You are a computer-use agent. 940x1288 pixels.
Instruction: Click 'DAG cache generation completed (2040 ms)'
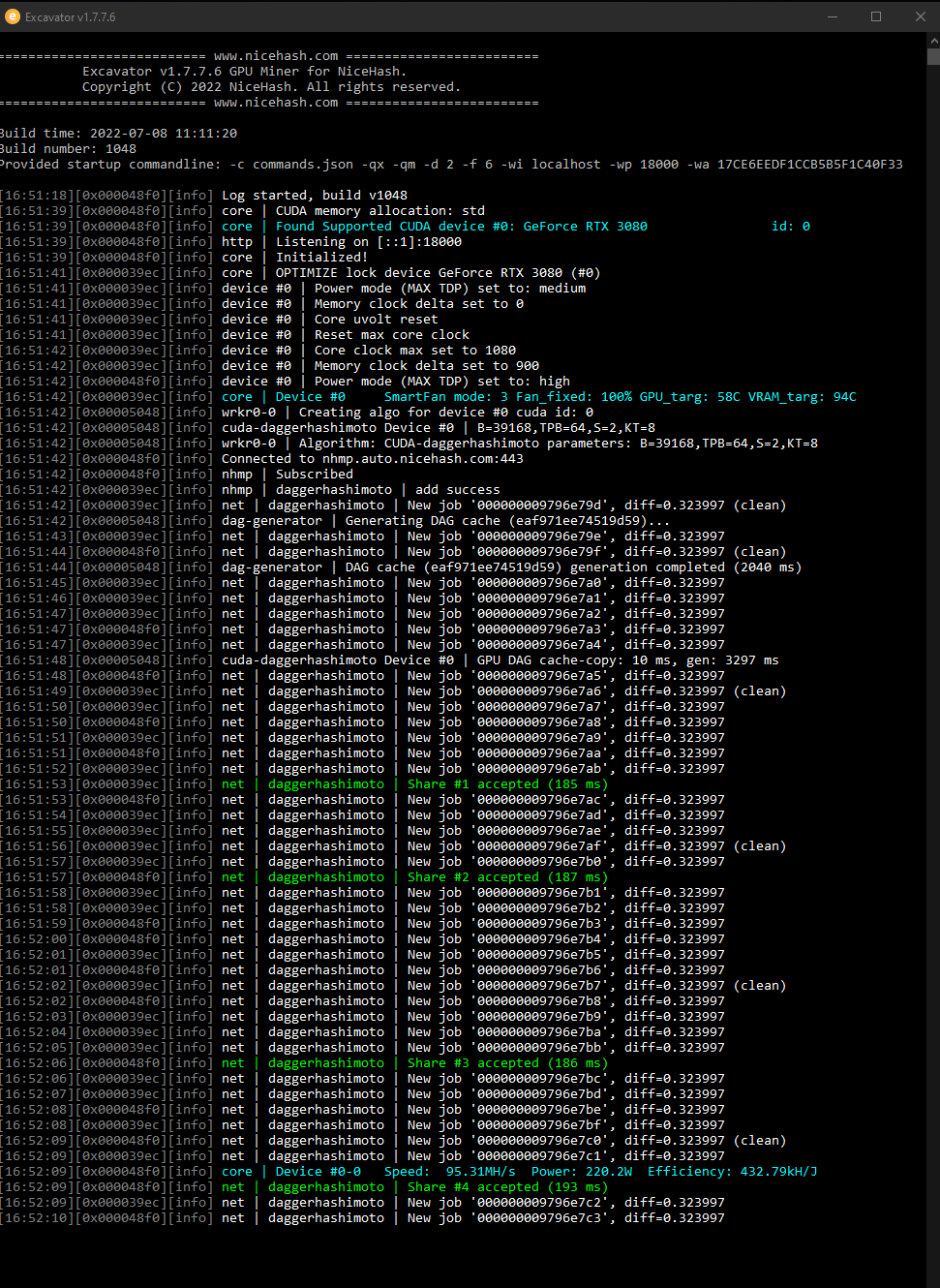[401, 567]
